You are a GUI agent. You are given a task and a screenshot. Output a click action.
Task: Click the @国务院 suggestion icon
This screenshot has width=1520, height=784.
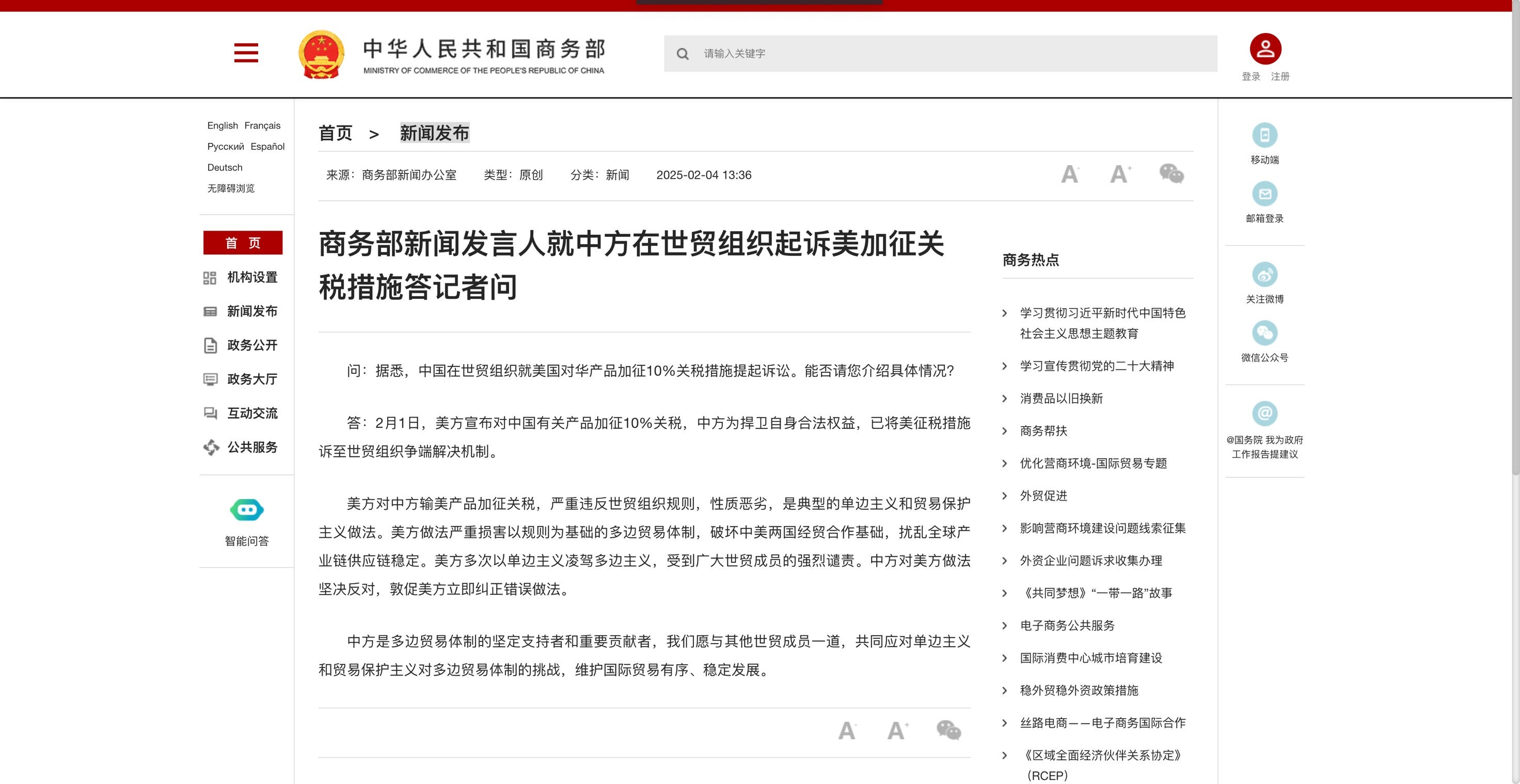click(1264, 413)
